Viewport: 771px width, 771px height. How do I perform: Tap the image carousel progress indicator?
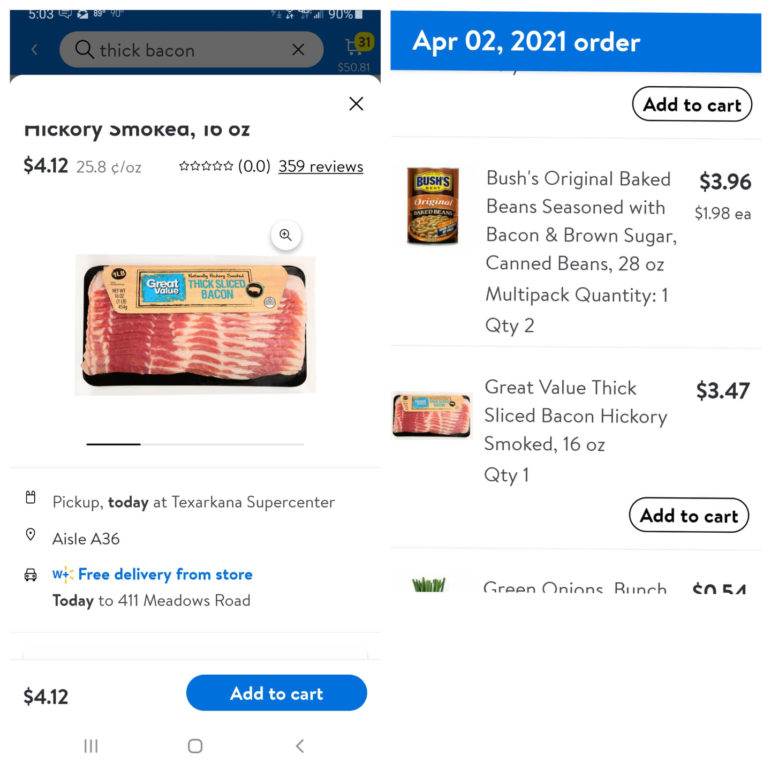[195, 443]
